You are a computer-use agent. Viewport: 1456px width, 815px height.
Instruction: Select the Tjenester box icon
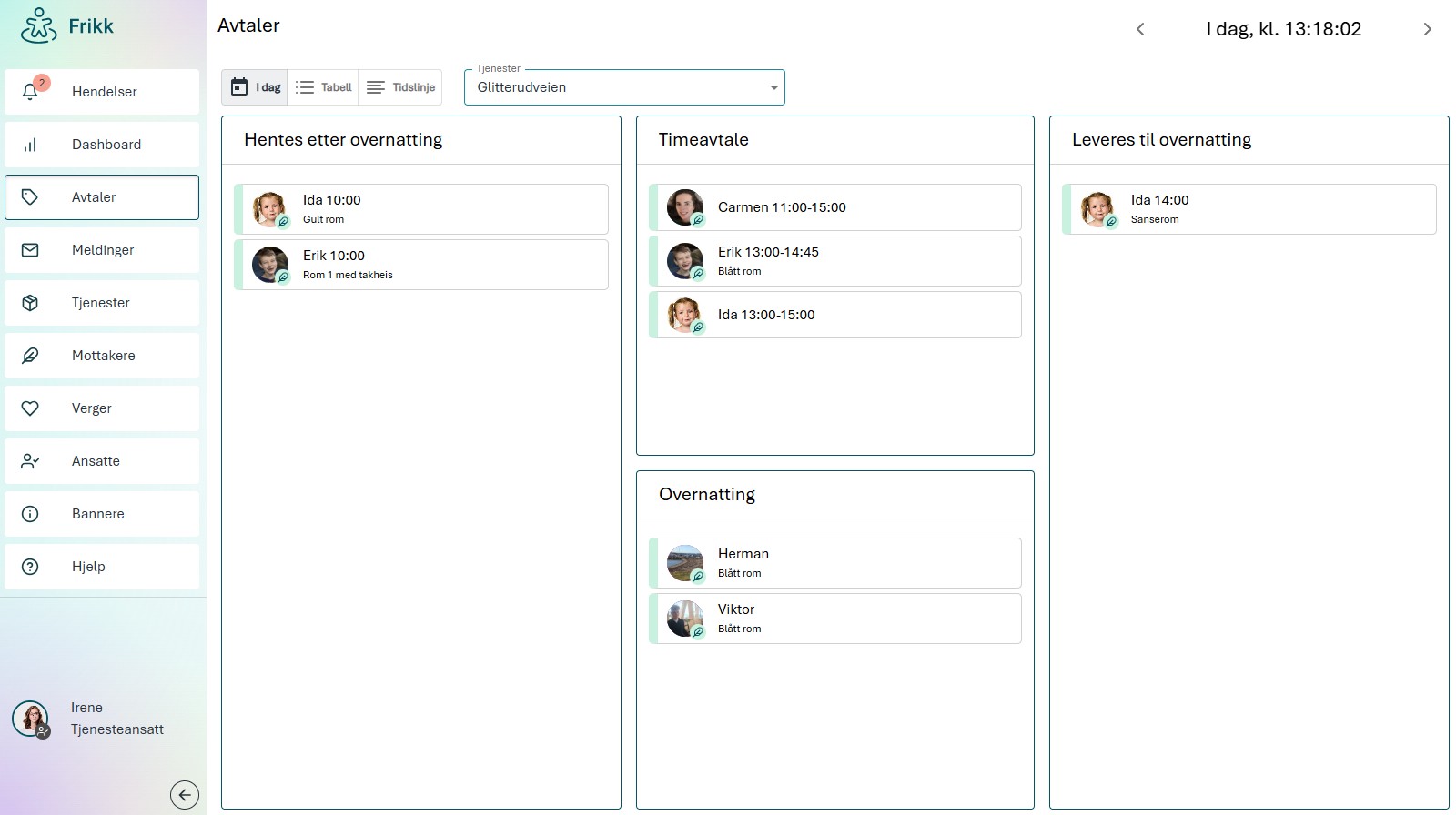point(30,303)
